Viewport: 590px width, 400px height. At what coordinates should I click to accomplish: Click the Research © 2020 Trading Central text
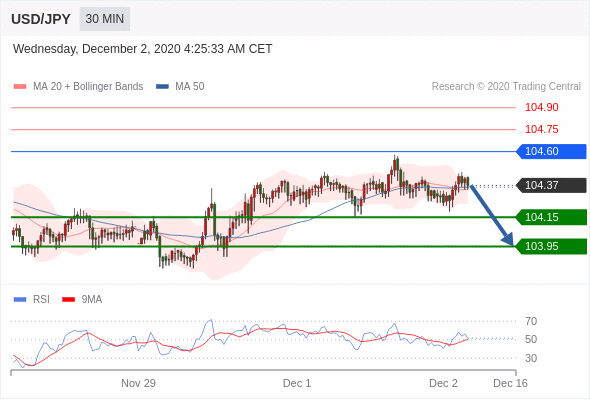506,87
